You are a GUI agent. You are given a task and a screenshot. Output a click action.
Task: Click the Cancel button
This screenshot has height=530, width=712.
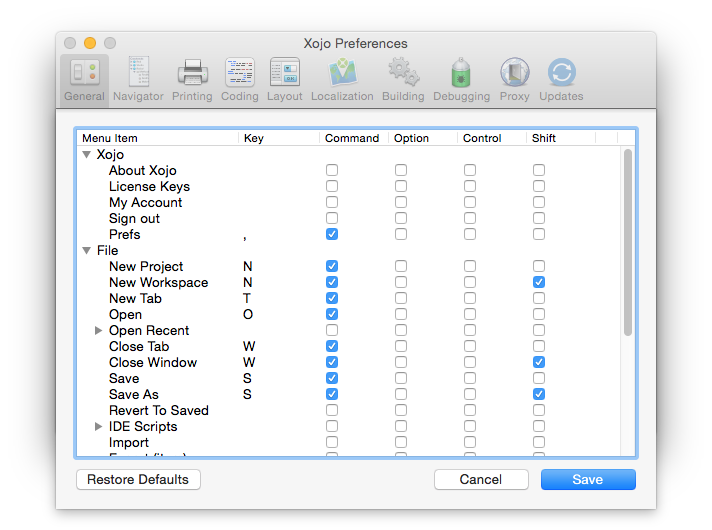(481, 480)
